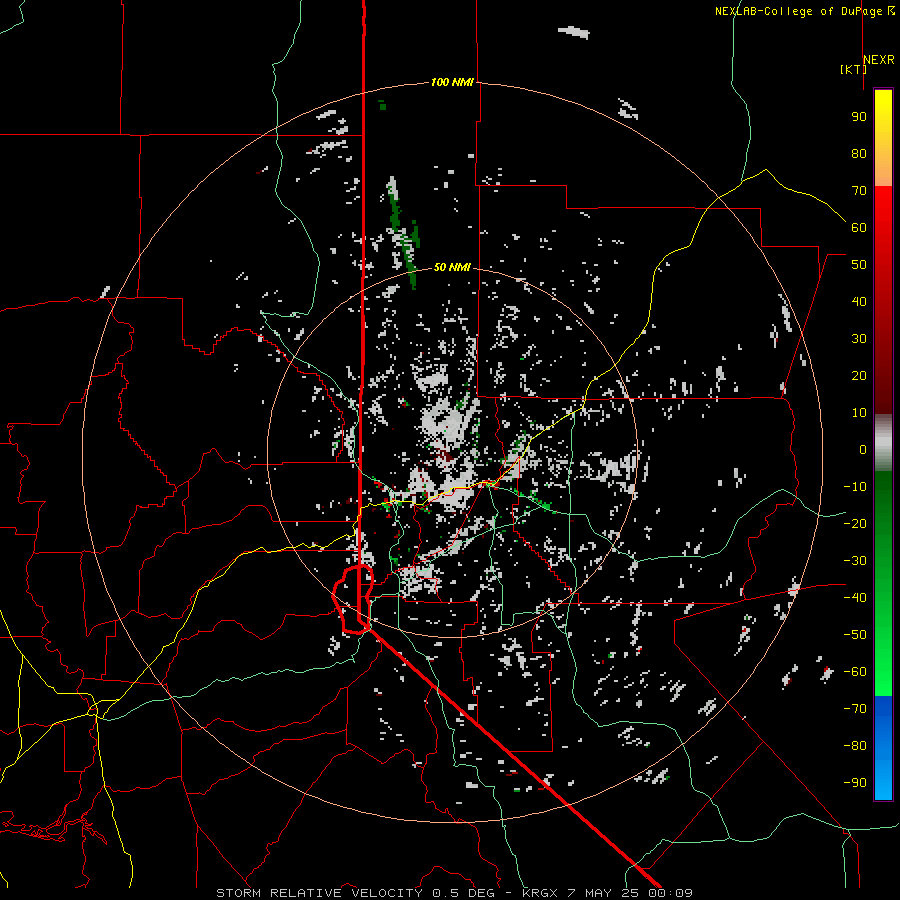Screen dimensions: 900x900
Task: Click the 80 value on the velocity scale
Action: 859,153
